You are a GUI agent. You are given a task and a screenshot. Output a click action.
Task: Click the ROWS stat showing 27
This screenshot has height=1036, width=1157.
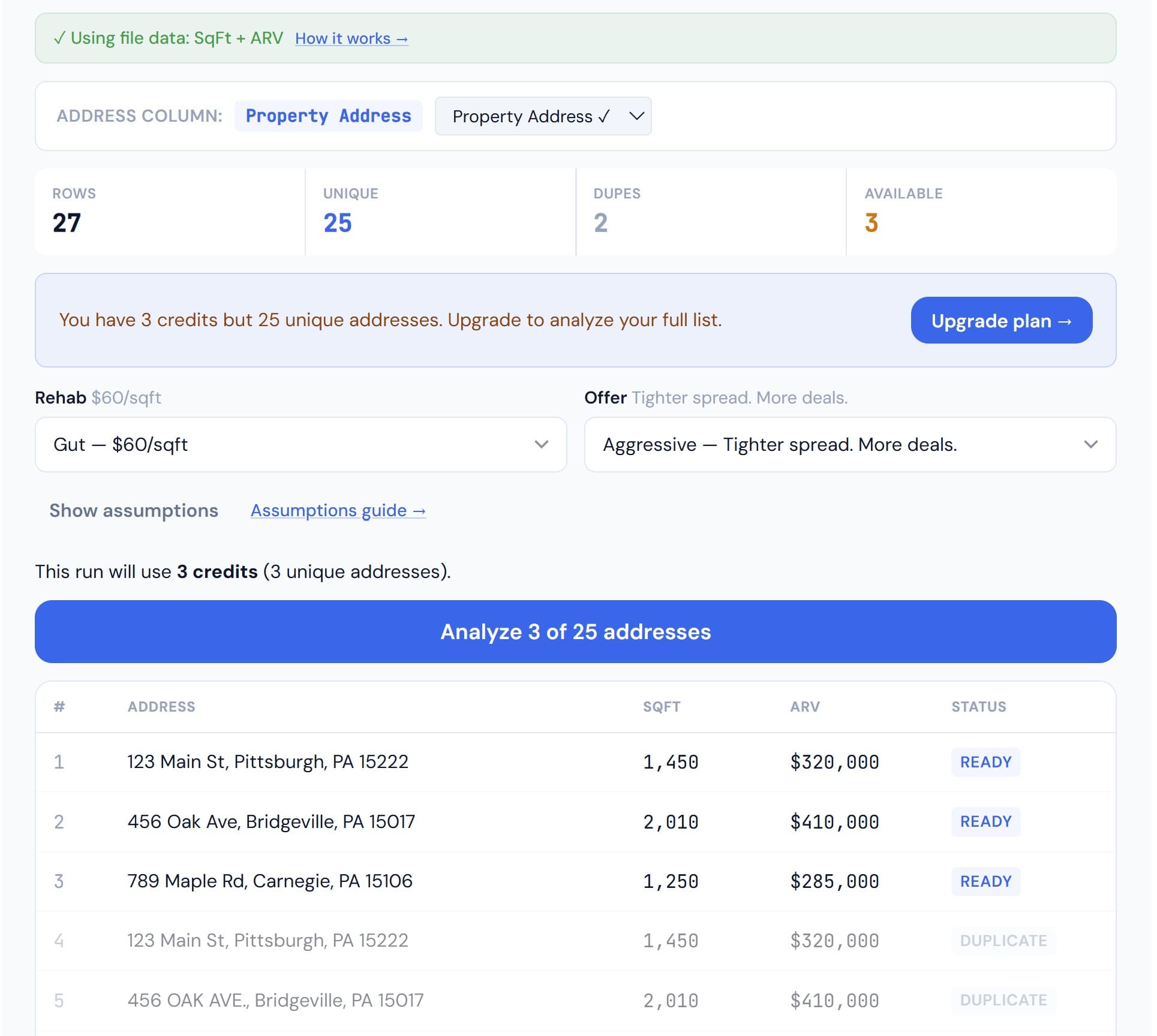click(66, 222)
